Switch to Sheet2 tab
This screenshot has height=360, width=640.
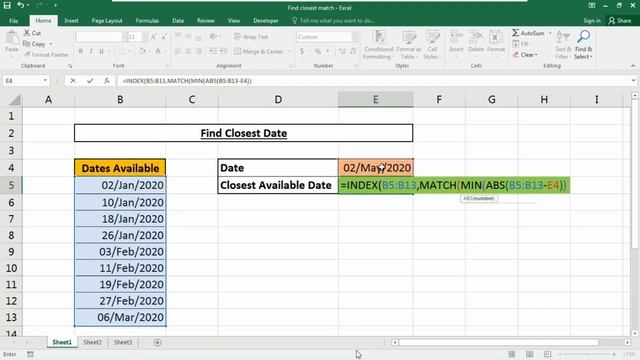tap(92, 342)
